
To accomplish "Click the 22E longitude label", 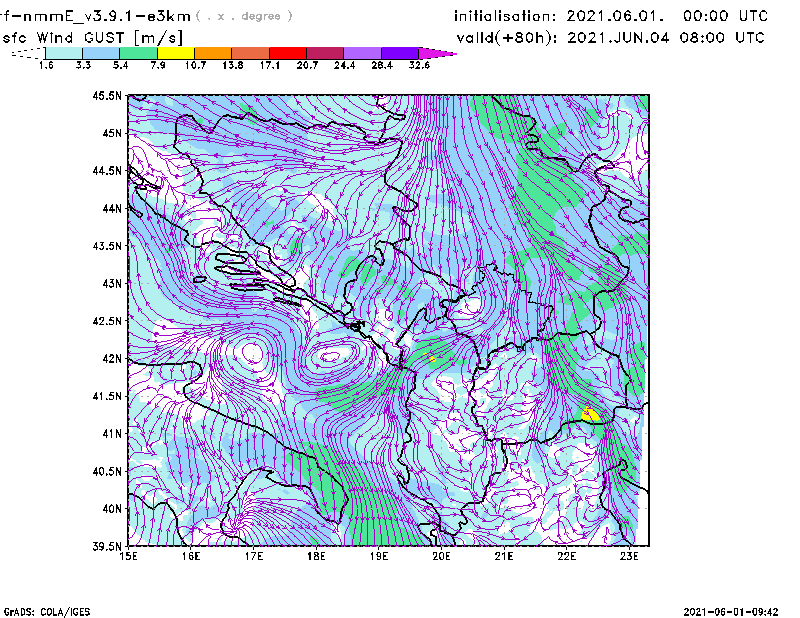I will (x=566, y=556).
